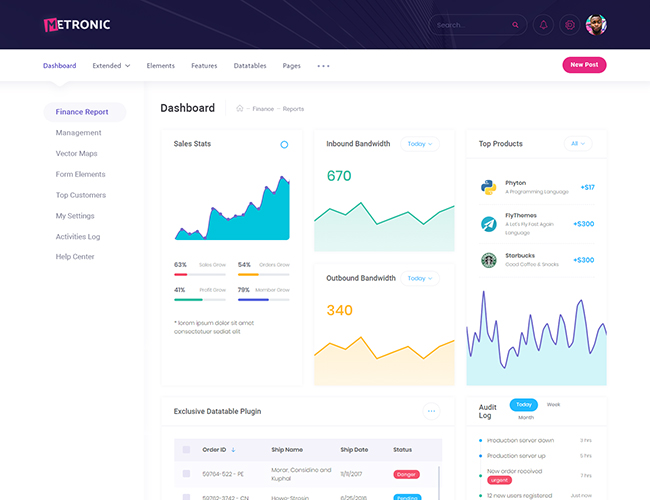Click the Sales Stats circle toggle

[284, 145]
